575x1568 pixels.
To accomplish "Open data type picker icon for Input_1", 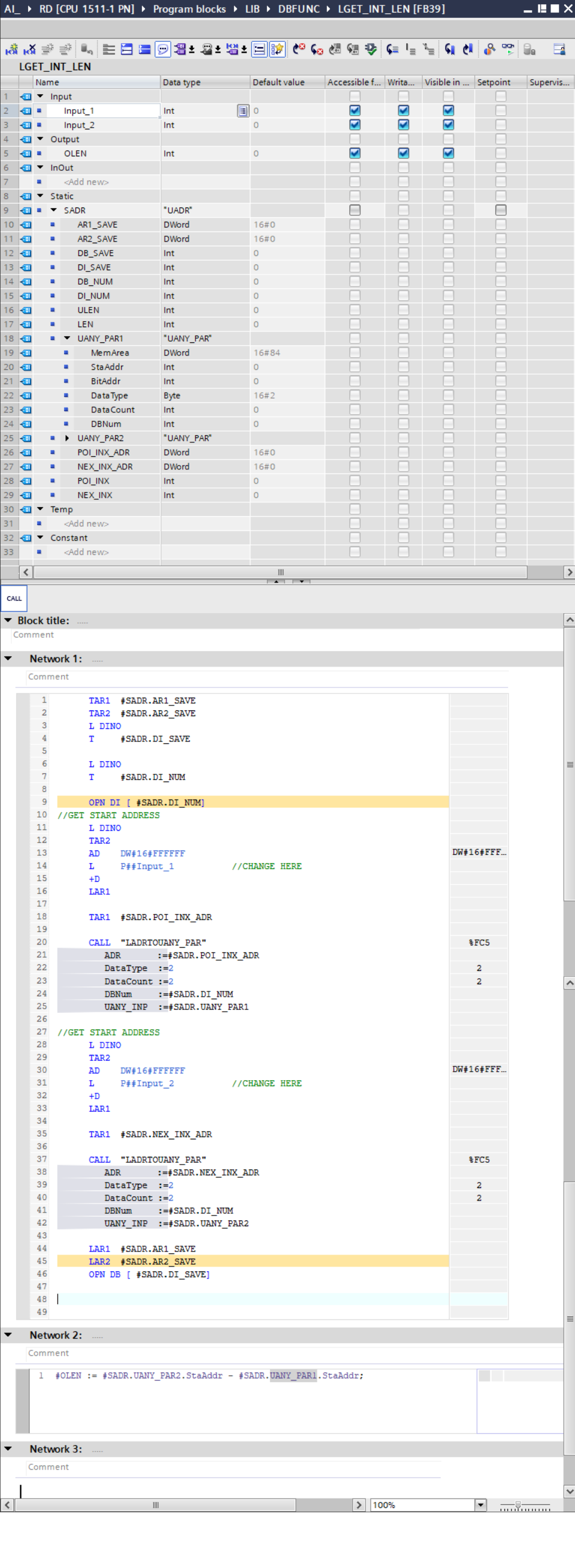I will pyautogui.click(x=243, y=111).
